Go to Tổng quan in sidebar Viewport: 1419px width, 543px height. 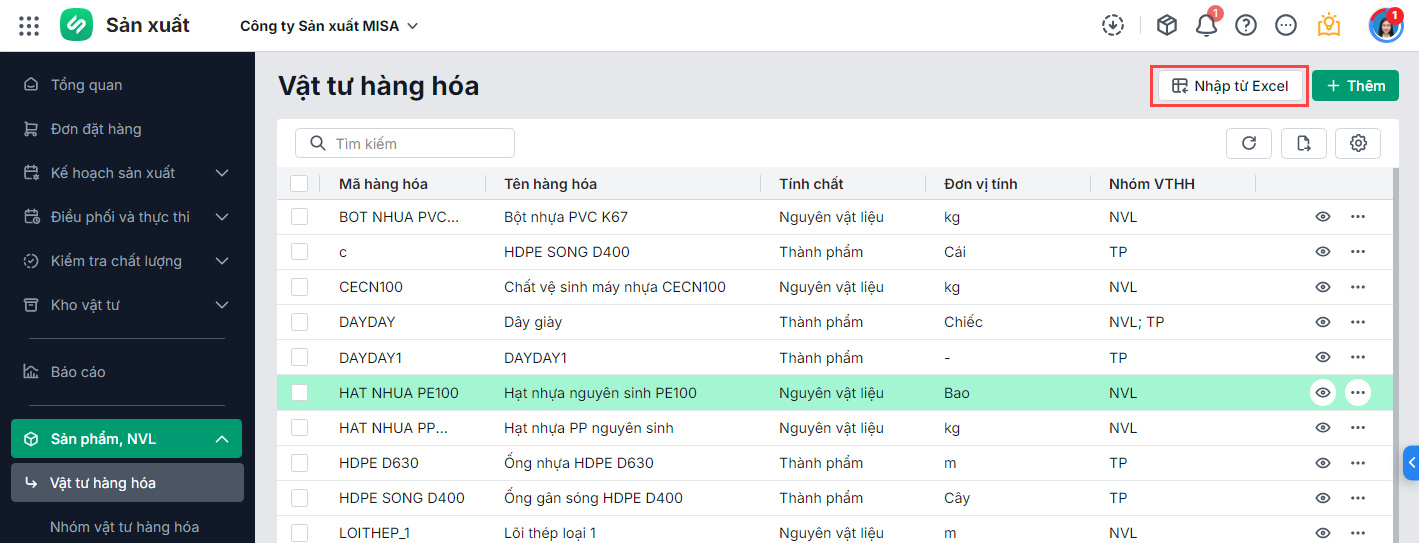coord(86,85)
